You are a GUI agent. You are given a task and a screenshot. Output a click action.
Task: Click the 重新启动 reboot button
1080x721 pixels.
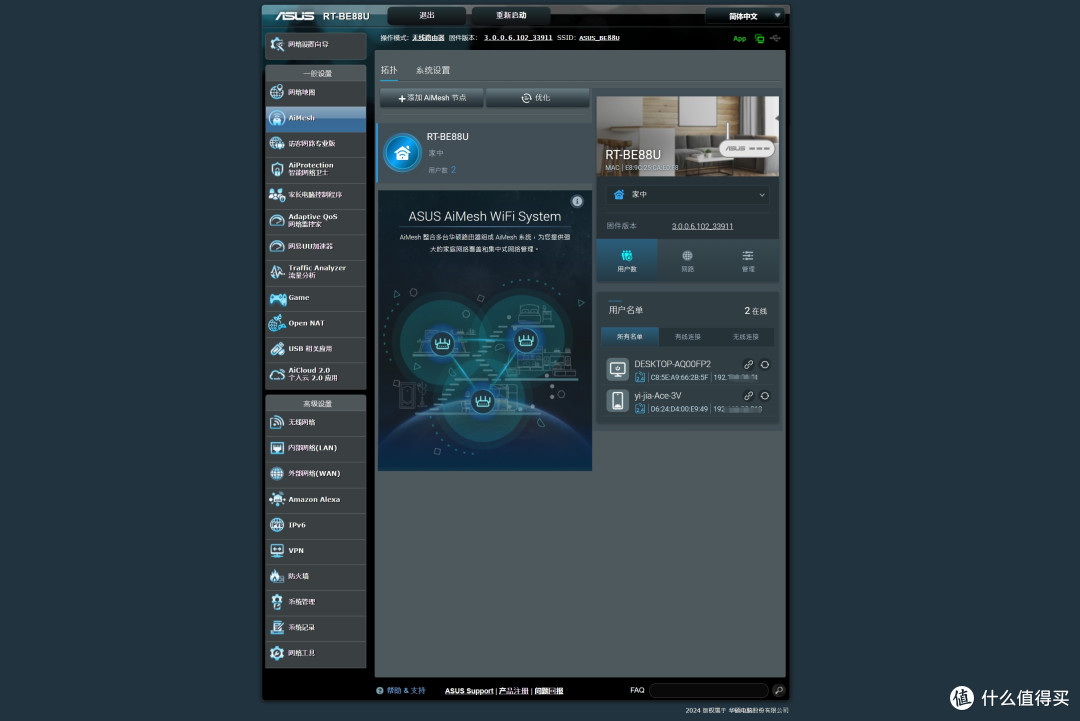[x=511, y=15]
